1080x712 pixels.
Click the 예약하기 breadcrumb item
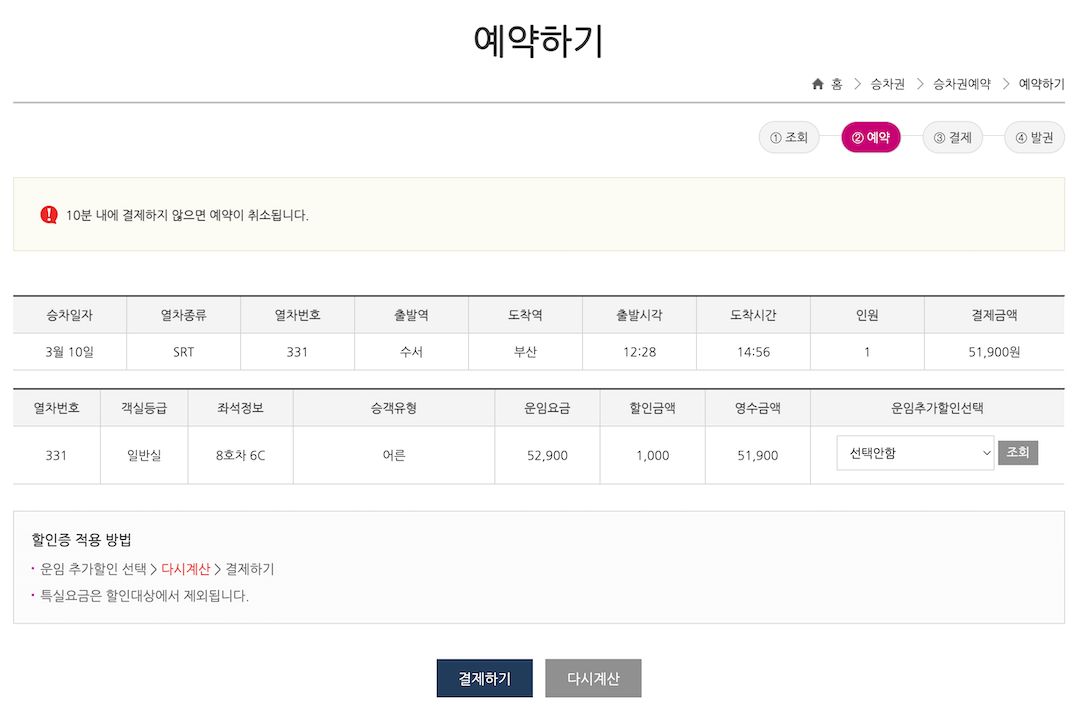pos(1041,84)
